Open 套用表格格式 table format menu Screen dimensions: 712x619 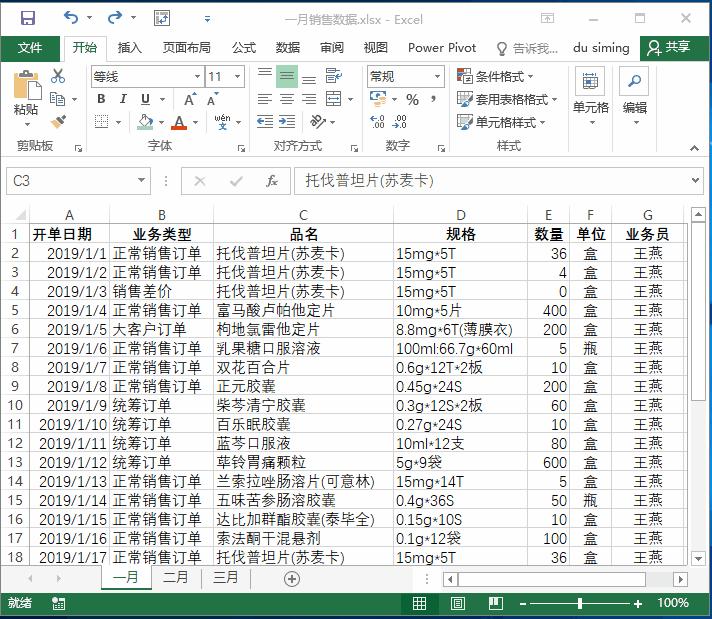(x=507, y=99)
